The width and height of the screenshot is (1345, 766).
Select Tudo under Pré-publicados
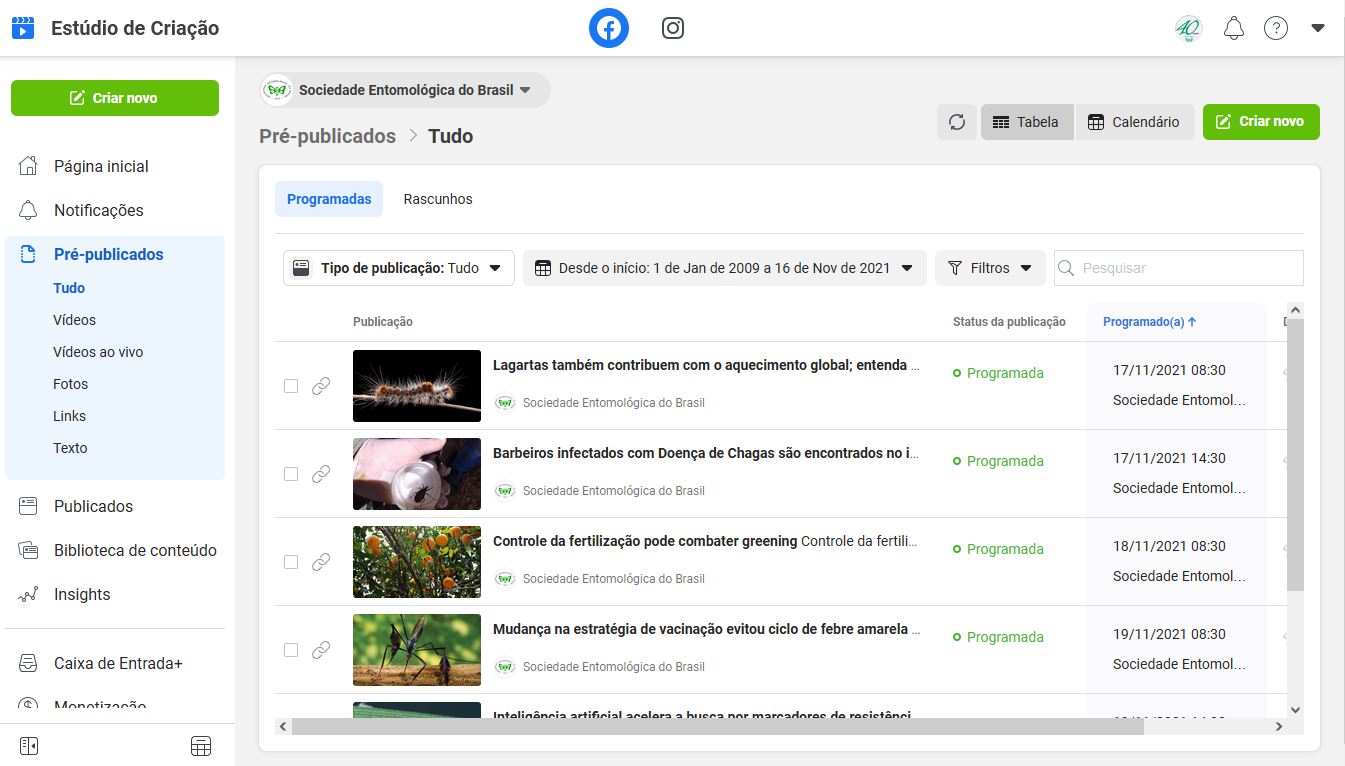69,288
